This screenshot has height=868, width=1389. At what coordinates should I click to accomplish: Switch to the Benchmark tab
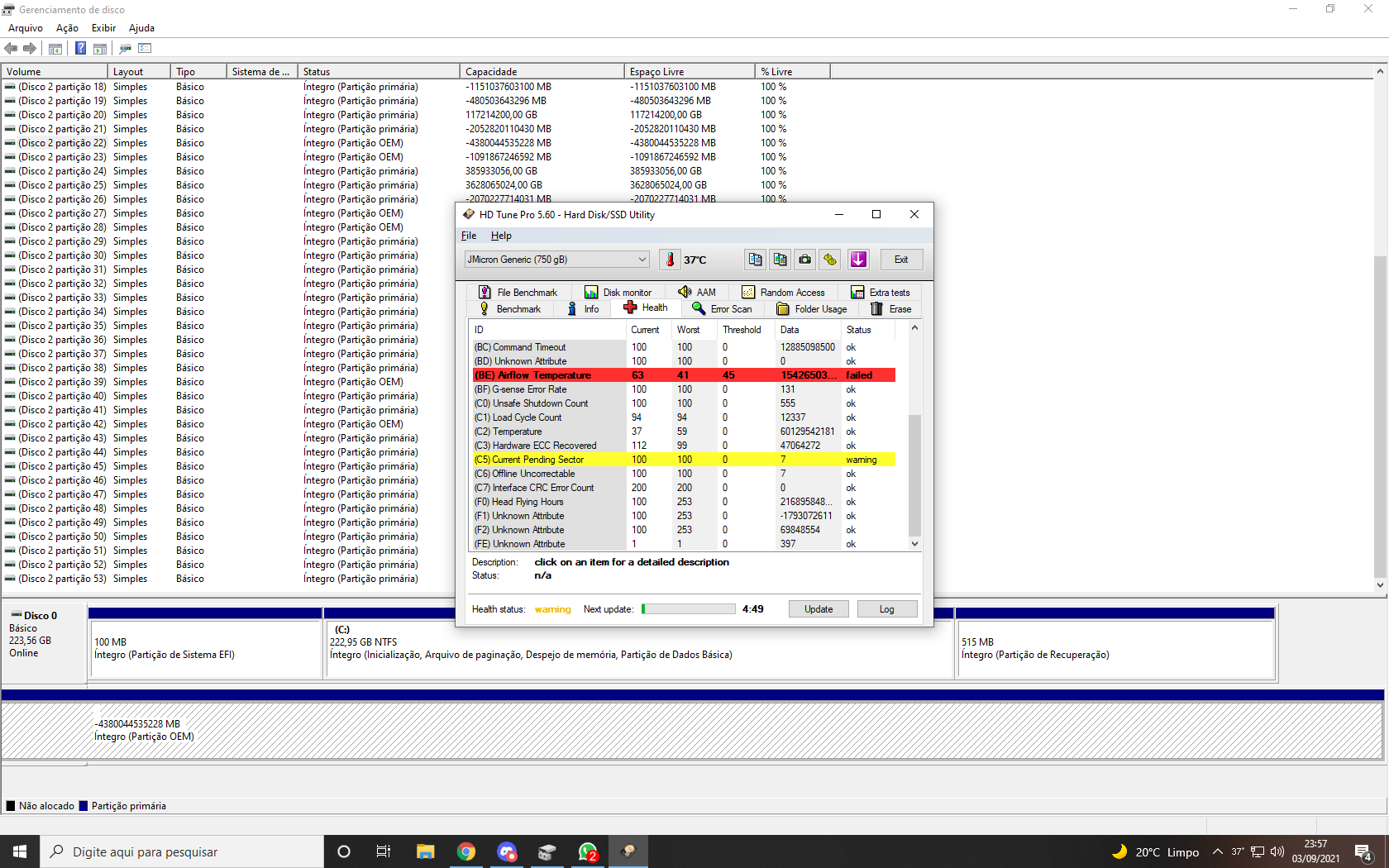coord(510,309)
